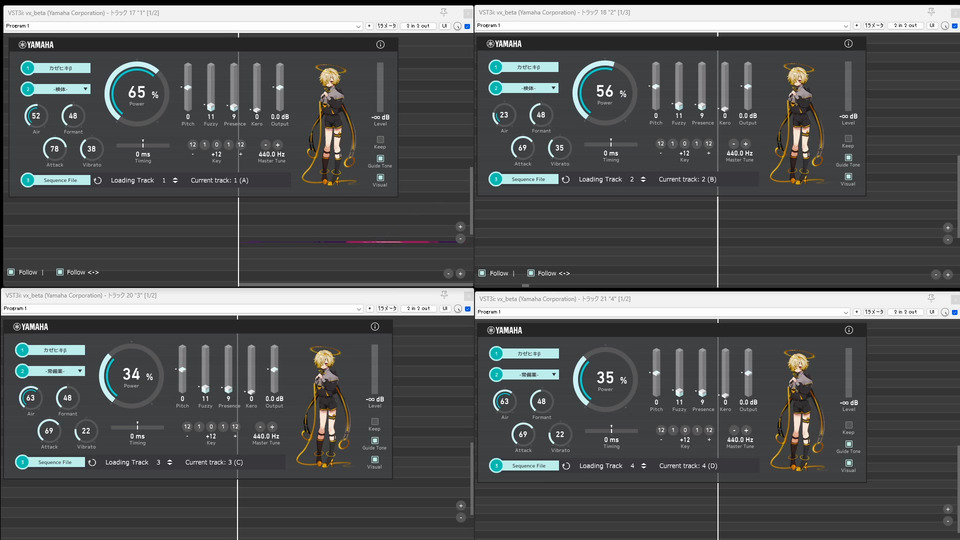Click the Master Tune plus button in track 18 plugin
The height and width of the screenshot is (540, 960).
click(x=745, y=144)
